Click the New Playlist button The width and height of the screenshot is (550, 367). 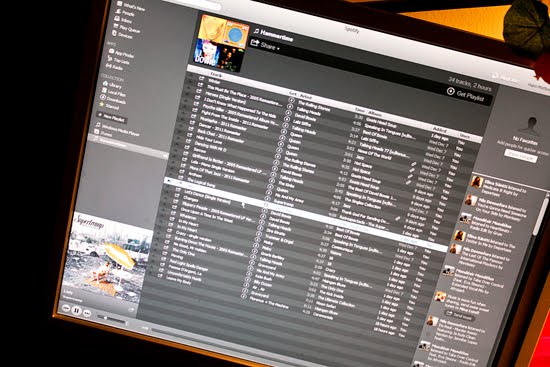pos(112,118)
